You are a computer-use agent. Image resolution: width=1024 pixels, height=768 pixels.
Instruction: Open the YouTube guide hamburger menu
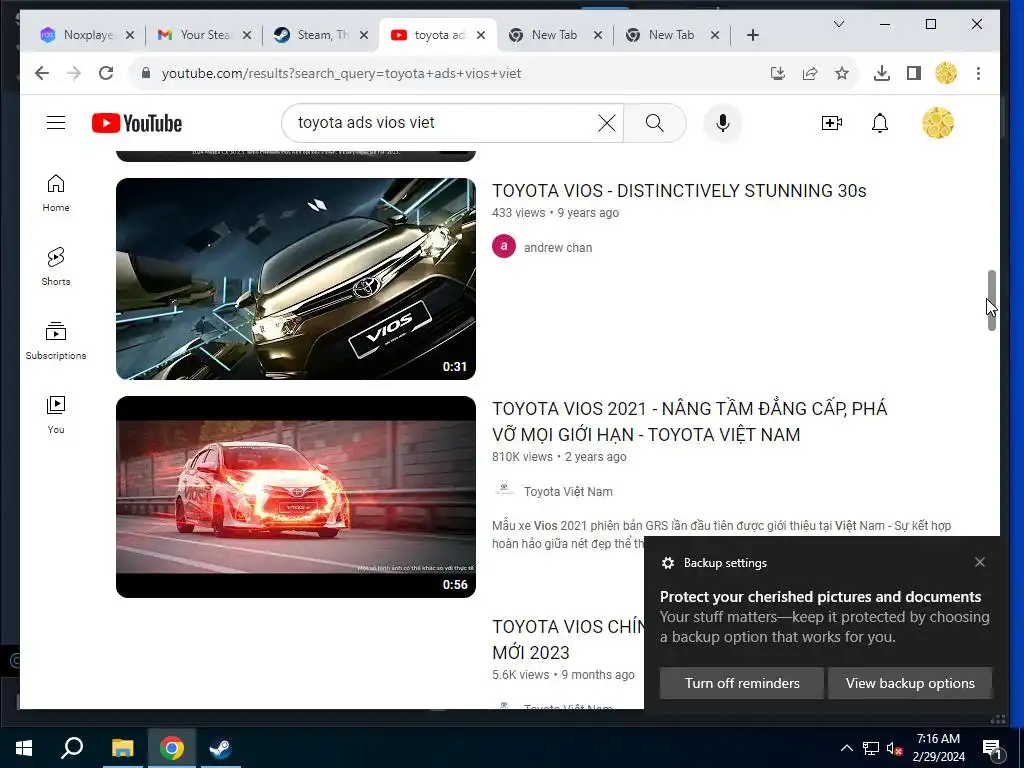pos(56,123)
